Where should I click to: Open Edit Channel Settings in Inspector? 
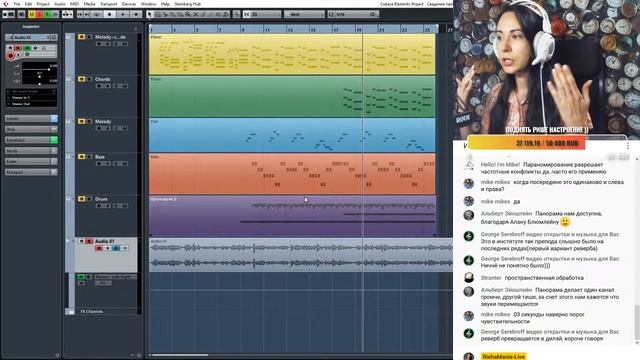54,37
